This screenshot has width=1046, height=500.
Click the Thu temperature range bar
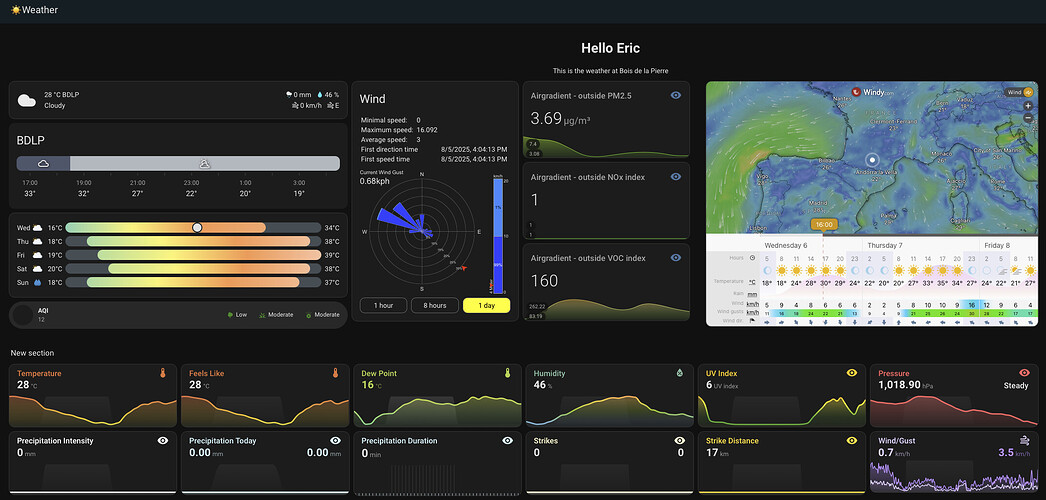click(193, 241)
